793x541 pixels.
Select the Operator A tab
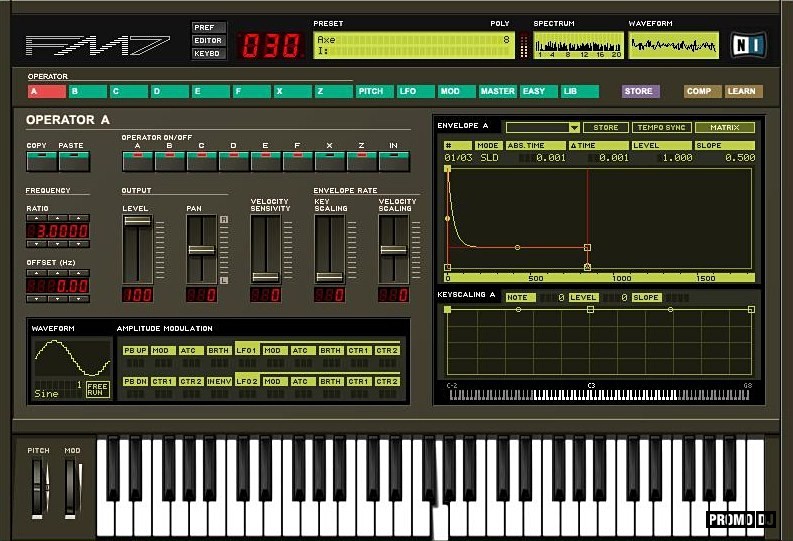point(47,92)
